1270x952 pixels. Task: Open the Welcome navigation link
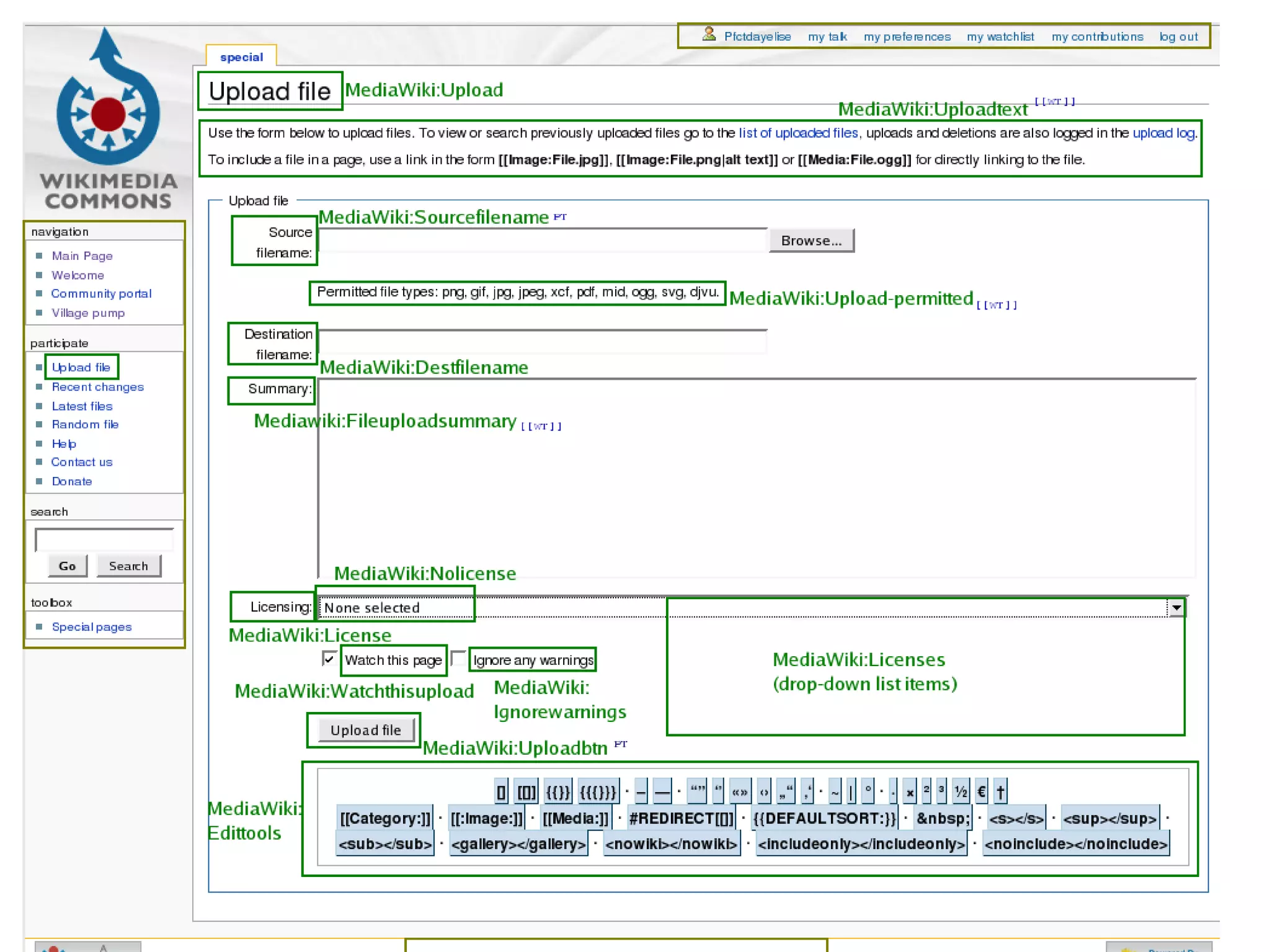pyautogui.click(x=78, y=275)
